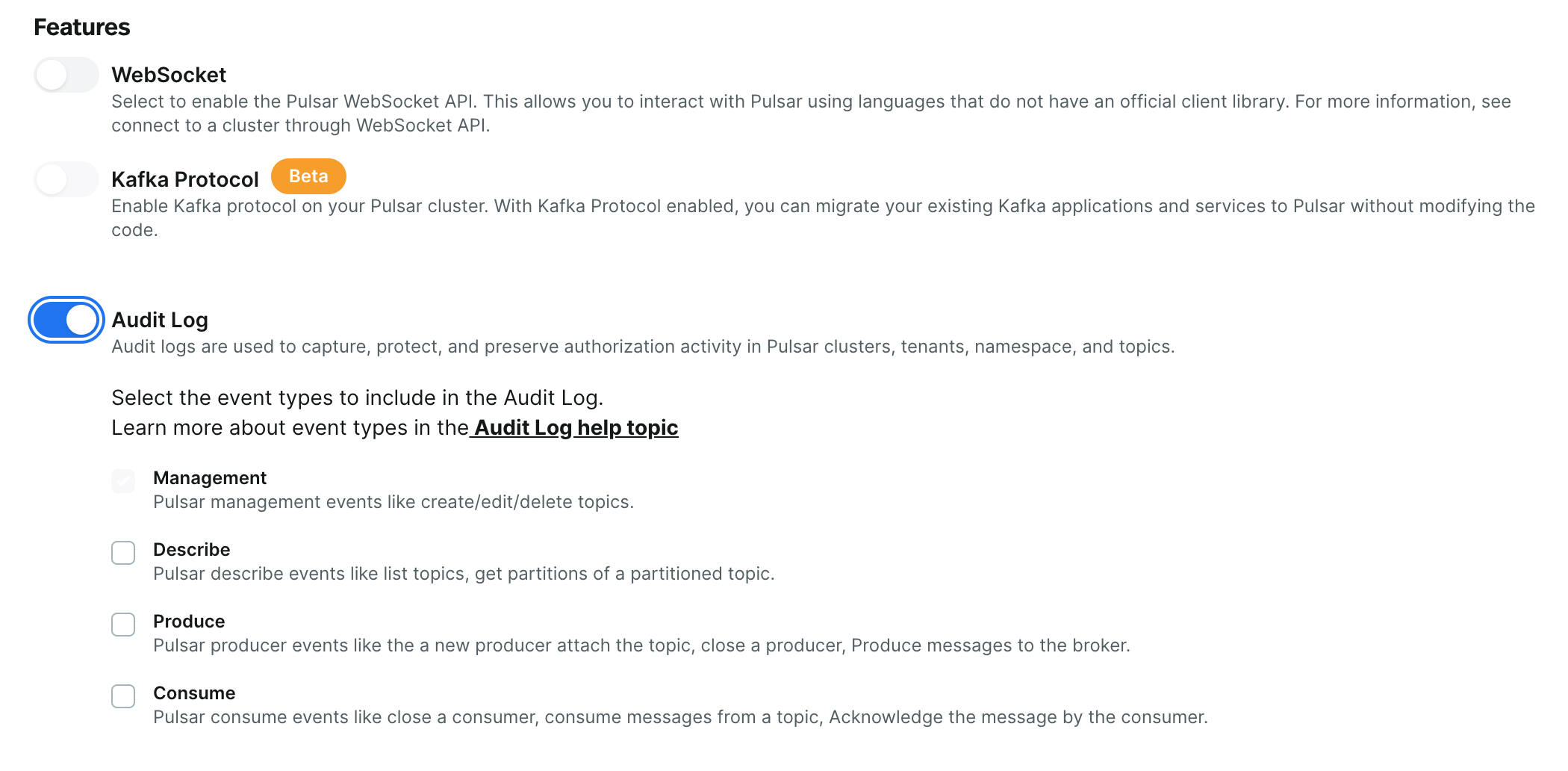Click the Audit Log description text
Screen dimensions: 1568x771
pos(642,346)
